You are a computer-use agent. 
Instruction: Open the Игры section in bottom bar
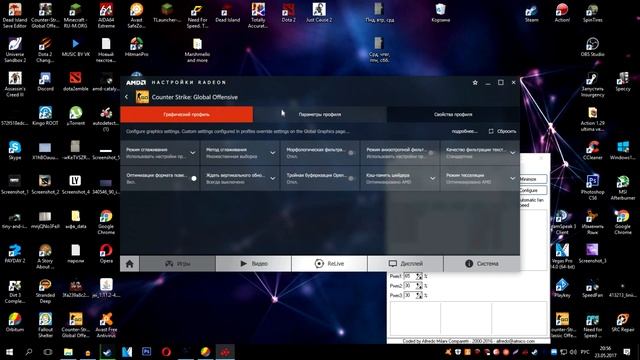click(178, 264)
